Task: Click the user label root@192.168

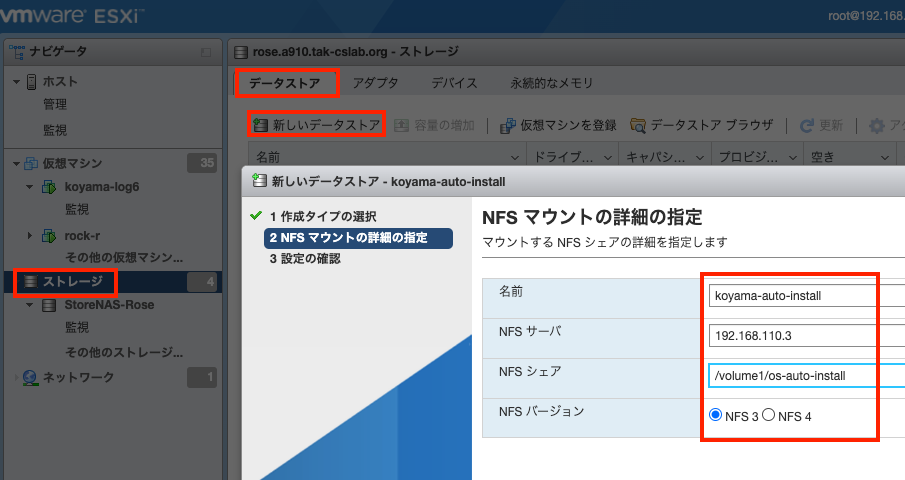Action: [866, 16]
